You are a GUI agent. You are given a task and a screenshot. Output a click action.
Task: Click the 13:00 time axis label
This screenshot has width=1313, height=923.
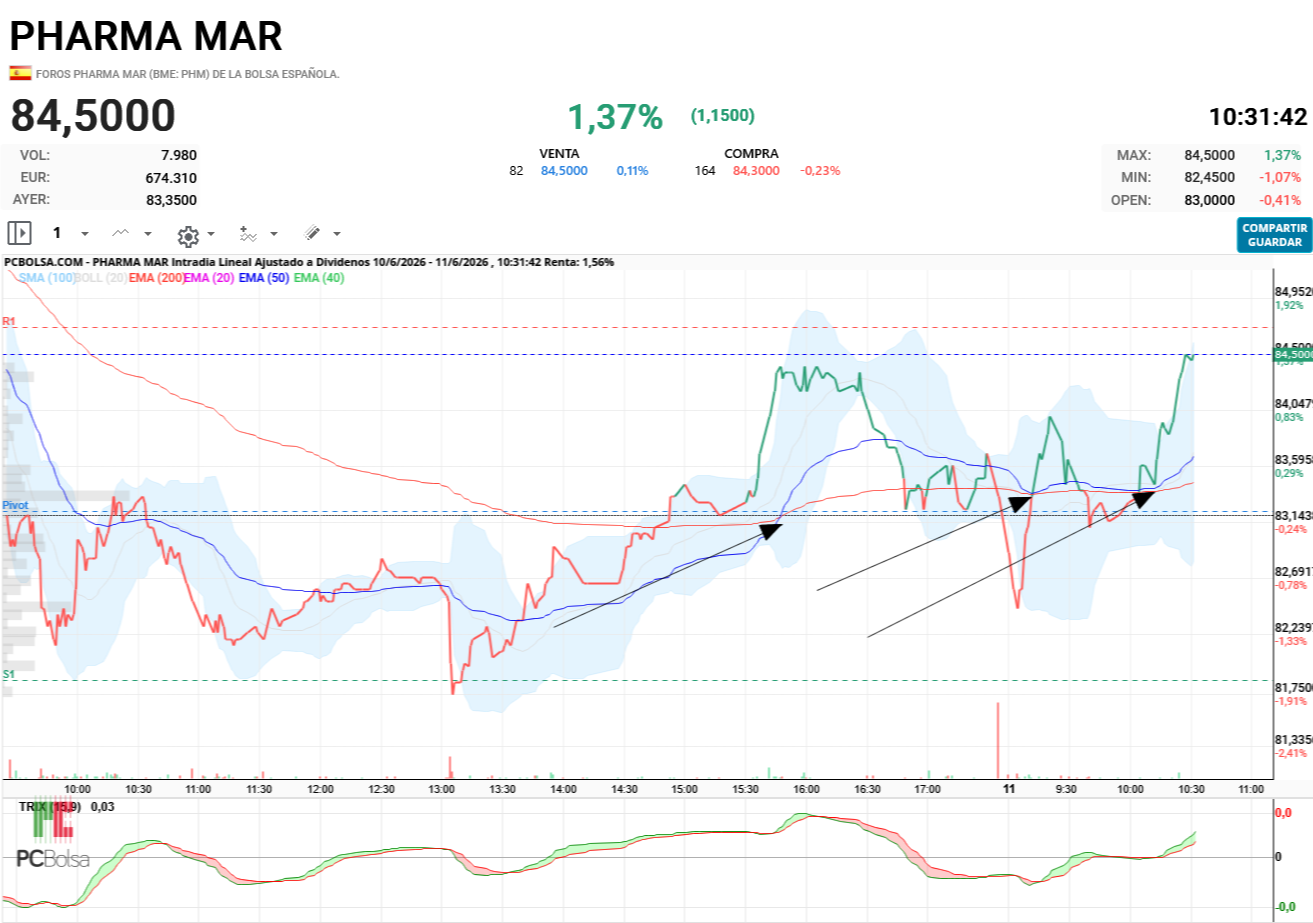(x=442, y=789)
